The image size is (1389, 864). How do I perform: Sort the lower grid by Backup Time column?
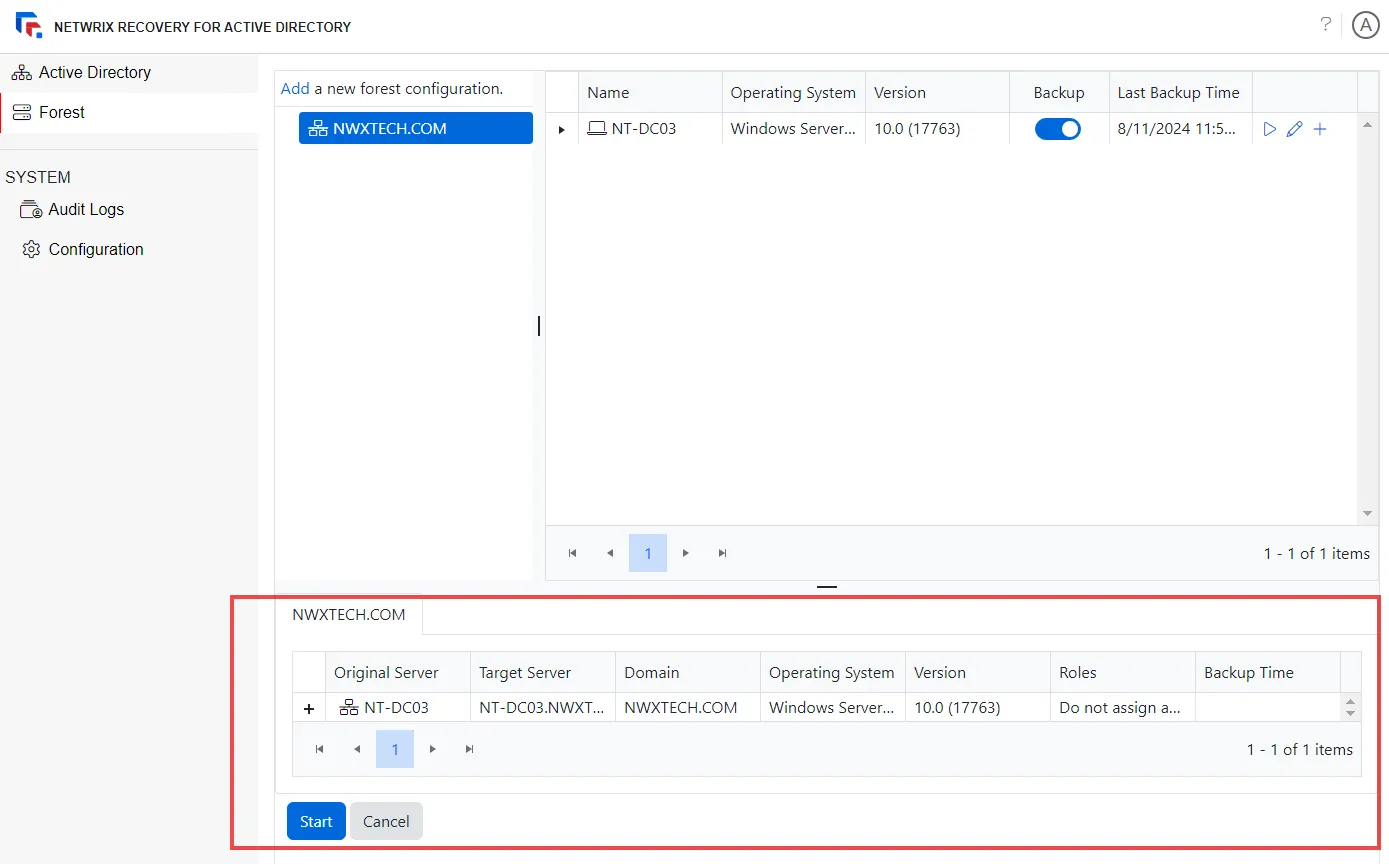coord(1268,672)
